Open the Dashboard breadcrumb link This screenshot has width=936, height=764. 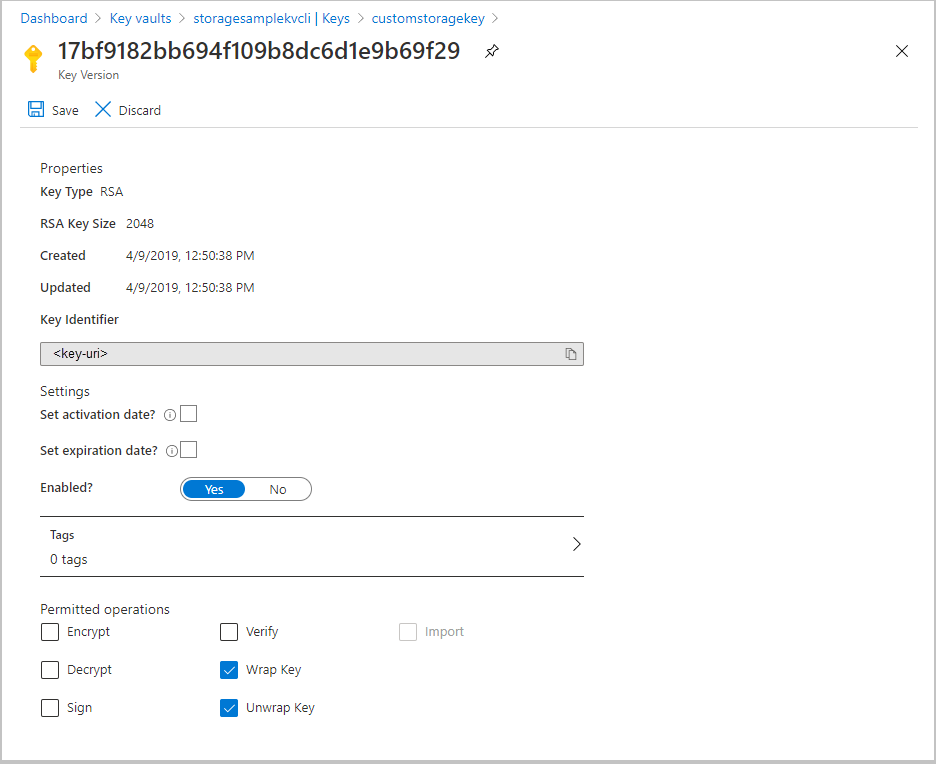pyautogui.click(x=54, y=17)
